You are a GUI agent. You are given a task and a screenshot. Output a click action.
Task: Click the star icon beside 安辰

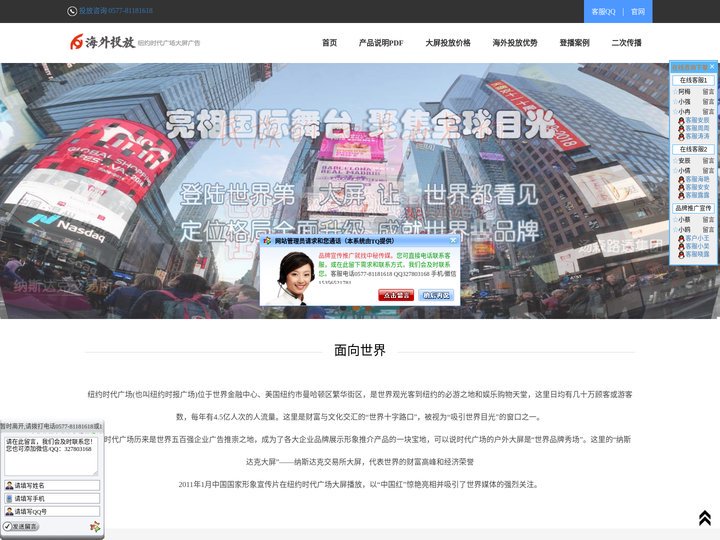coord(675,161)
